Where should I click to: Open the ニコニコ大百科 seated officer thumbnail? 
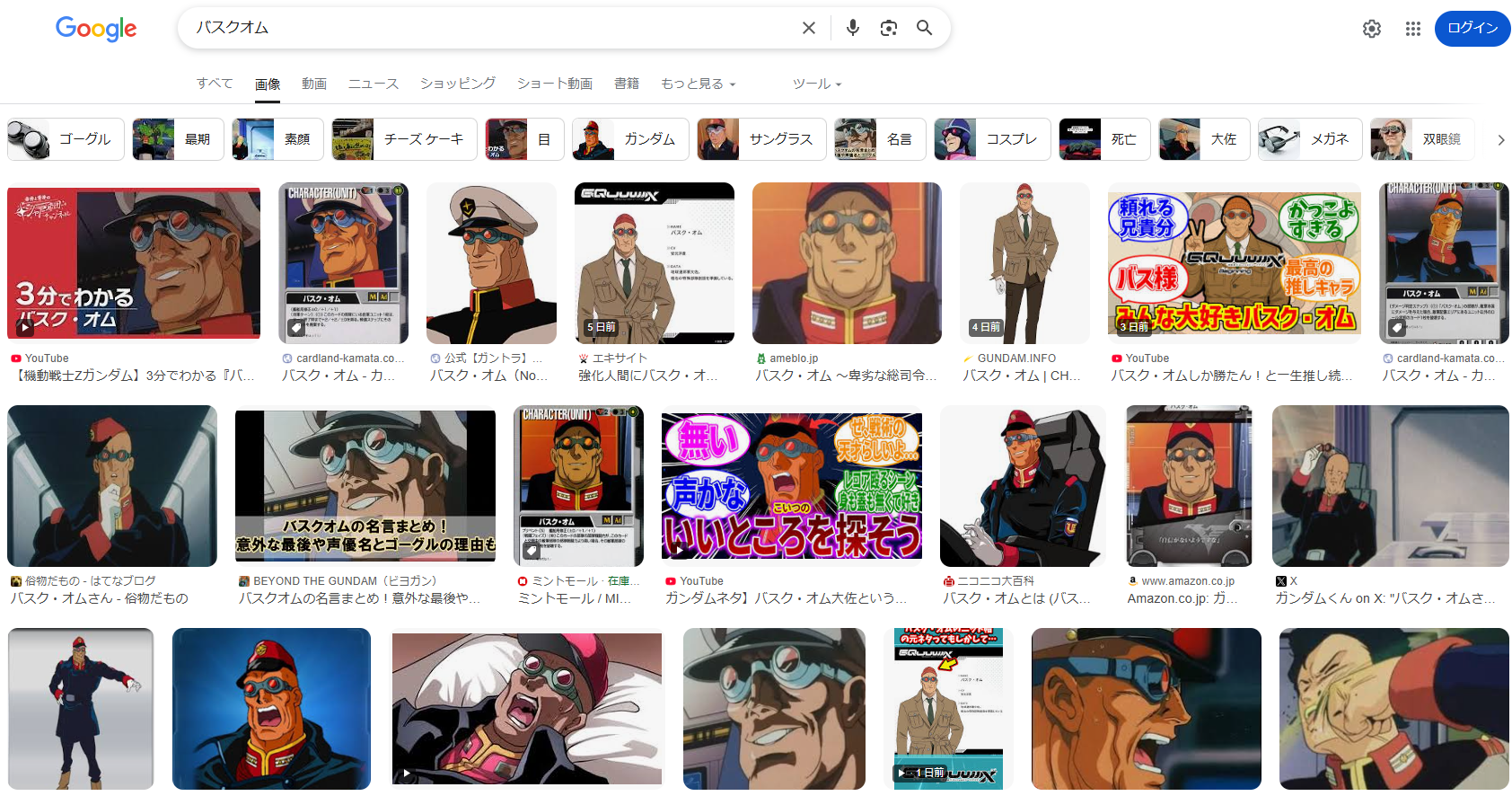click(1023, 486)
